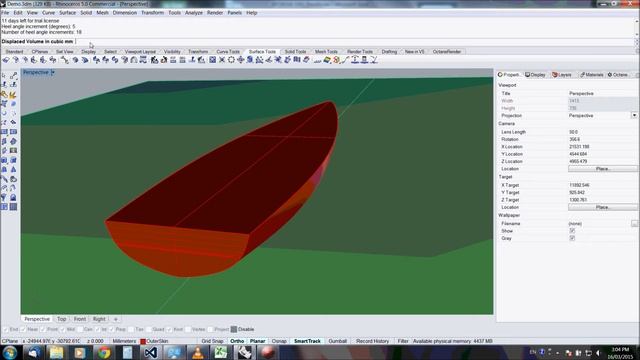Add a new viewport tab with plus
The image size is (640, 360).
pos(116,319)
